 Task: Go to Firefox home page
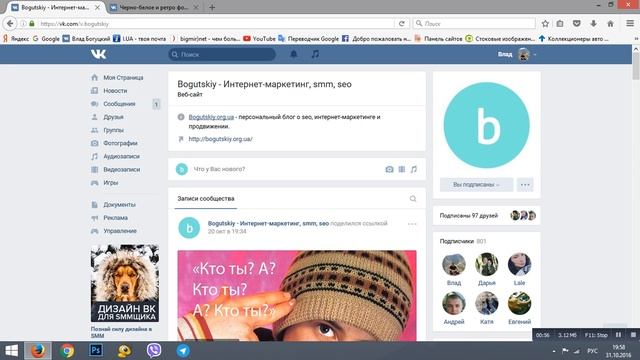click(x=610, y=24)
